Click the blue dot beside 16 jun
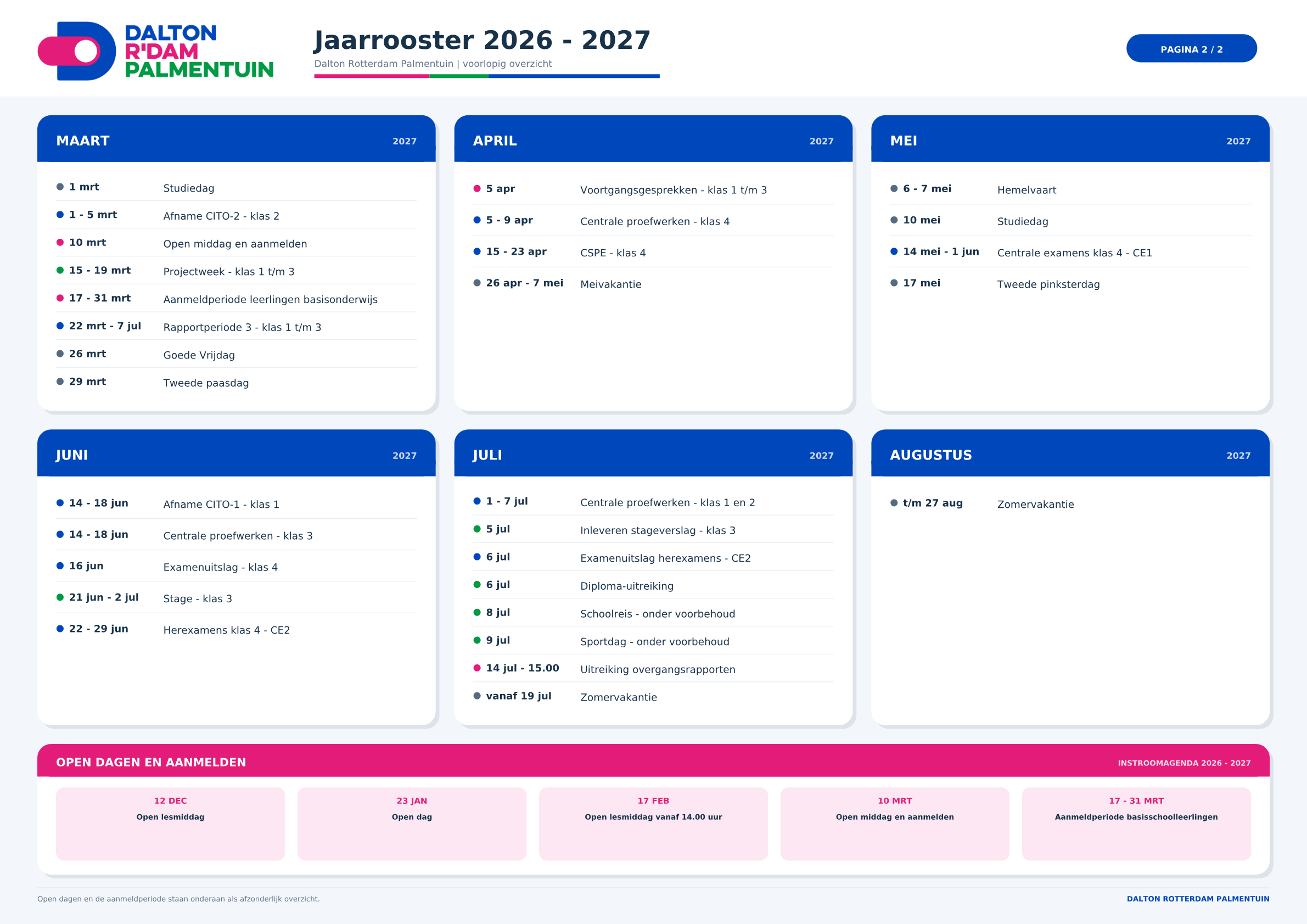Screen dimensions: 1307x924 point(60,566)
